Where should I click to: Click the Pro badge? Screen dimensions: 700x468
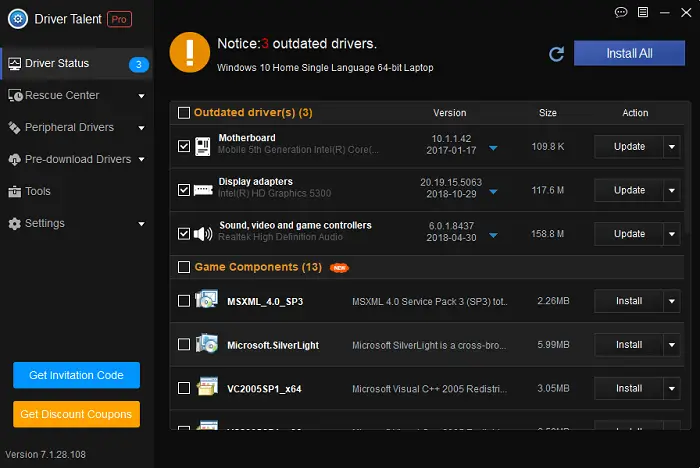(119, 19)
